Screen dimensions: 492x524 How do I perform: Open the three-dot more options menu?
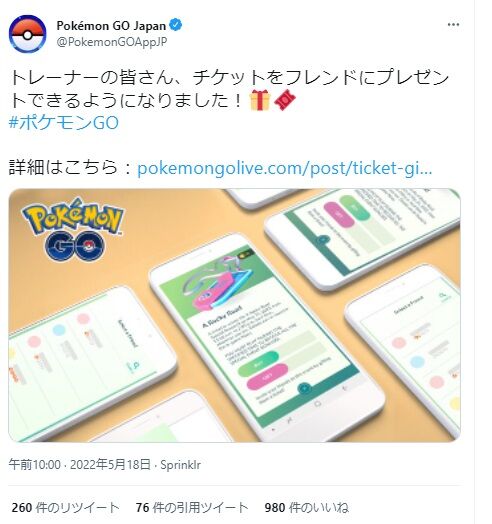pos(453,25)
